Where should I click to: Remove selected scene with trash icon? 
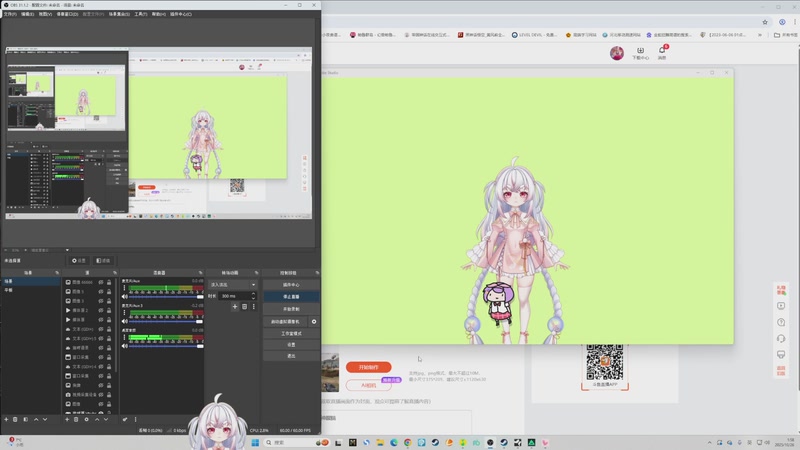click(15, 419)
